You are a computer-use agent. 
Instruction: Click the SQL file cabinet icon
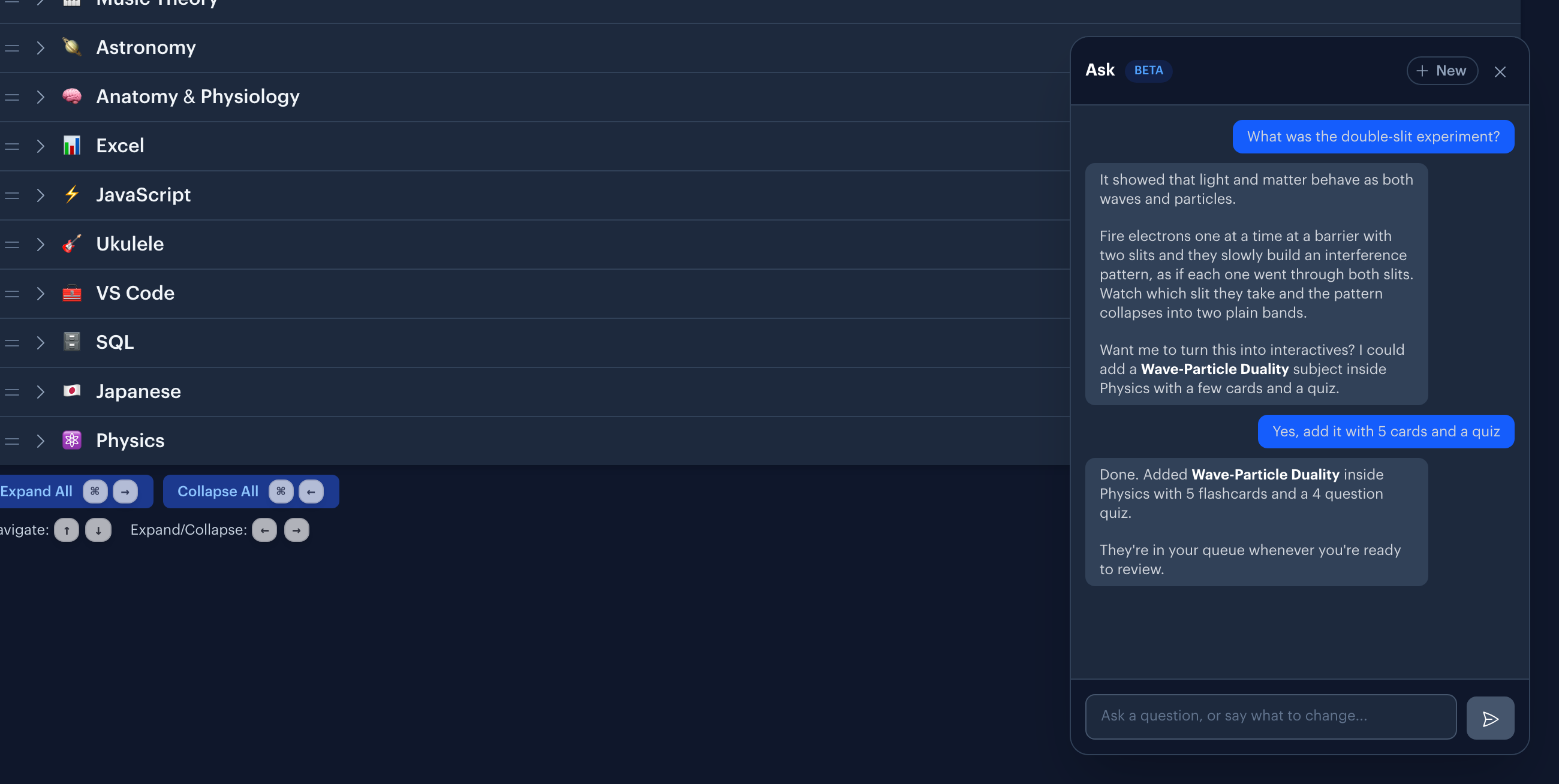pyautogui.click(x=72, y=342)
